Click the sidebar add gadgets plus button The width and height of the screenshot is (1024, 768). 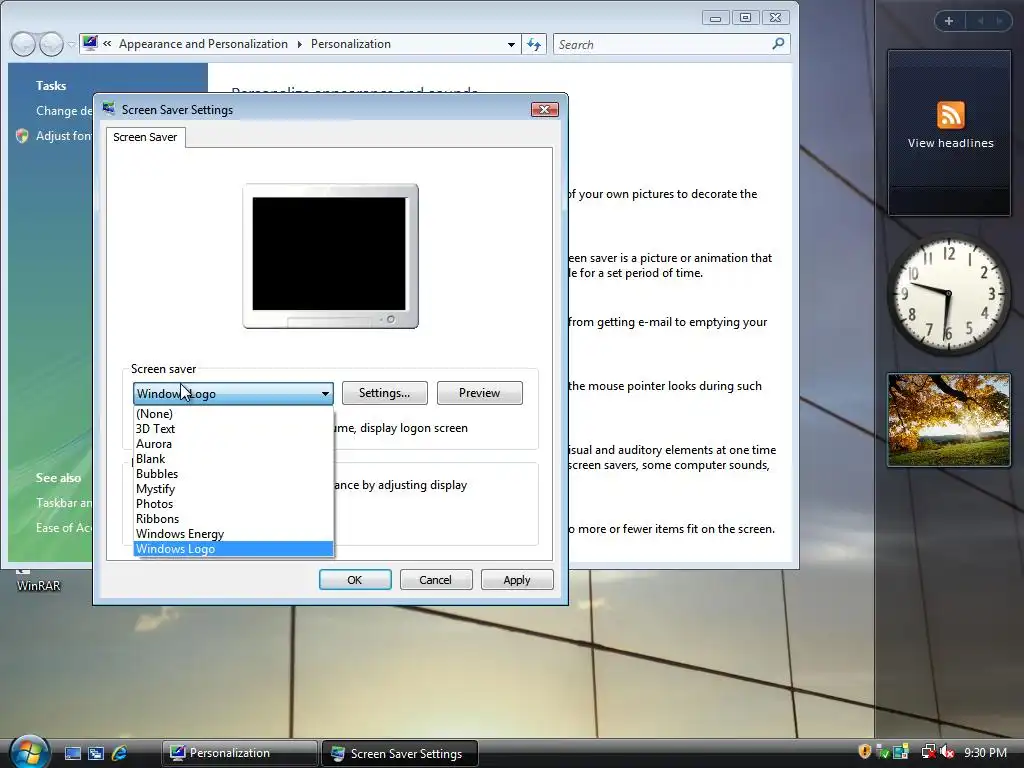pyautogui.click(x=949, y=21)
